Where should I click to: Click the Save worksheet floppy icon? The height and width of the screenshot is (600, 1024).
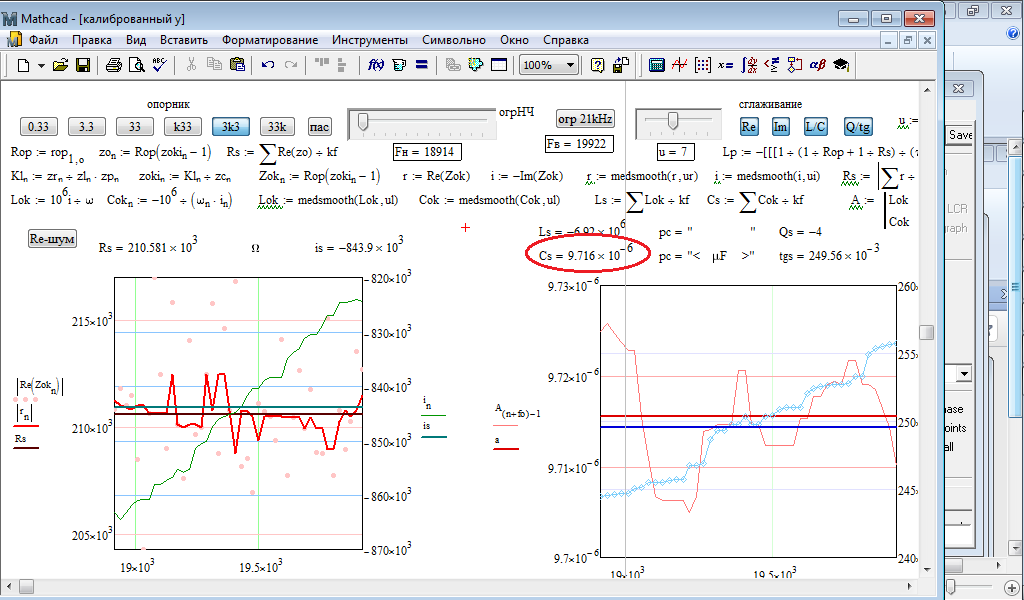(x=83, y=65)
